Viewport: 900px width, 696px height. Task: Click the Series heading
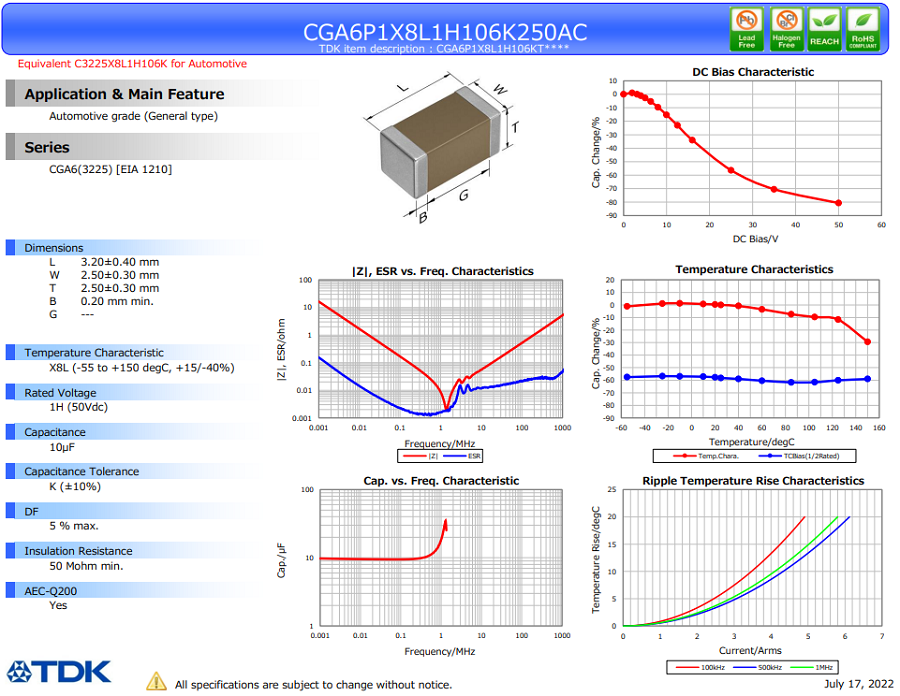pyautogui.click(x=46, y=147)
